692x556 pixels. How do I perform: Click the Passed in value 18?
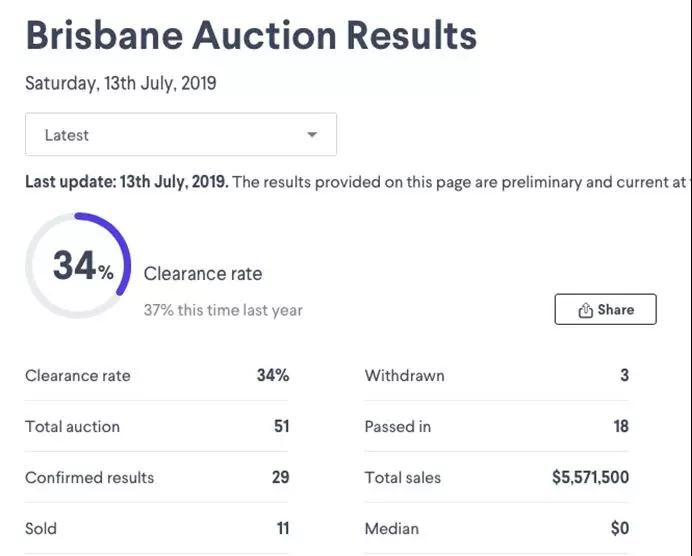point(621,426)
